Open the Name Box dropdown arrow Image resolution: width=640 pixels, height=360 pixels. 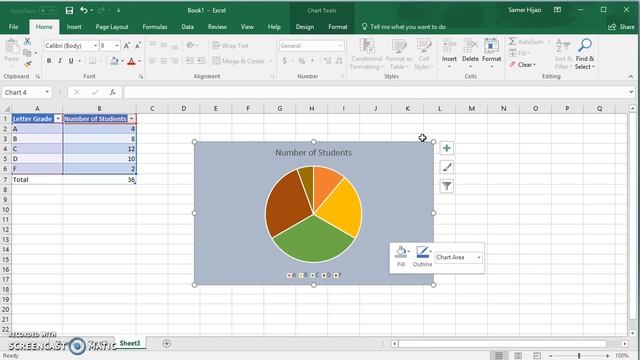(x=47, y=92)
